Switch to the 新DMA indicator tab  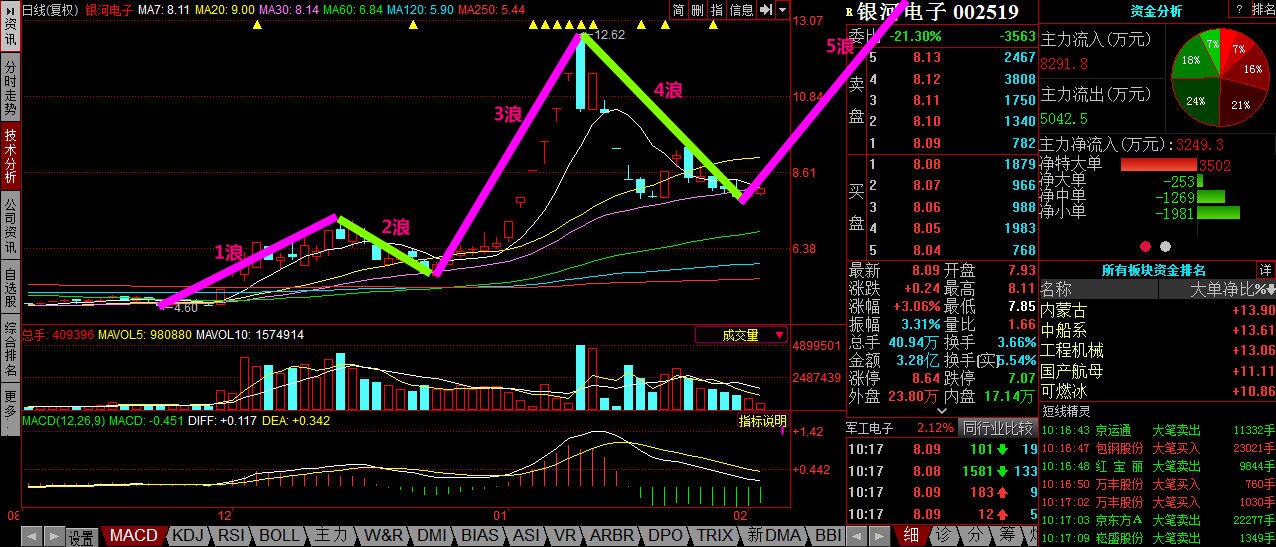pyautogui.click(x=773, y=536)
